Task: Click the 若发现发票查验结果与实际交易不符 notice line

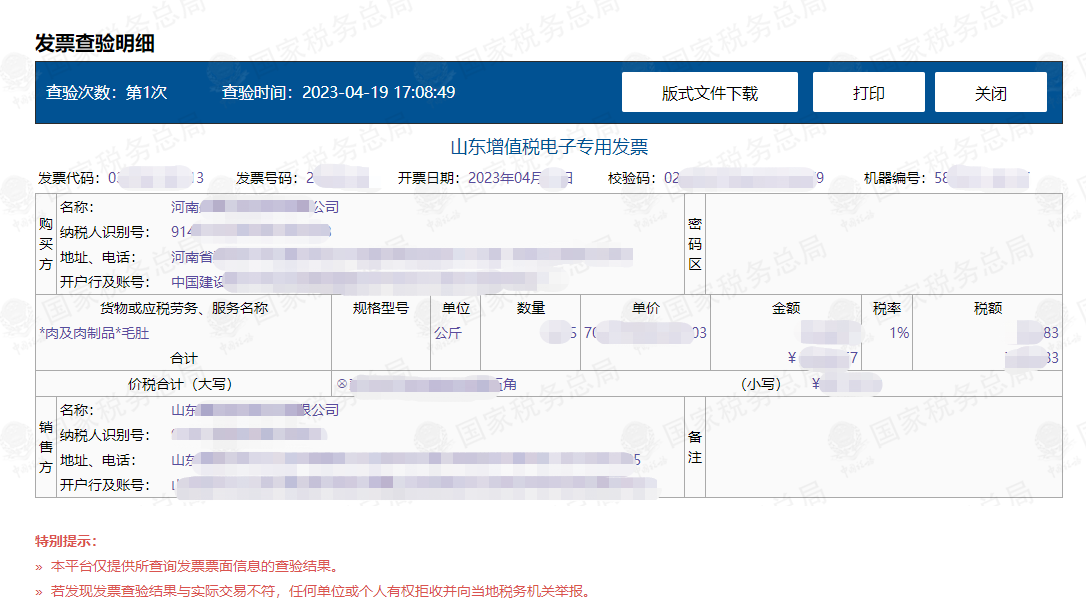Action: [323, 591]
